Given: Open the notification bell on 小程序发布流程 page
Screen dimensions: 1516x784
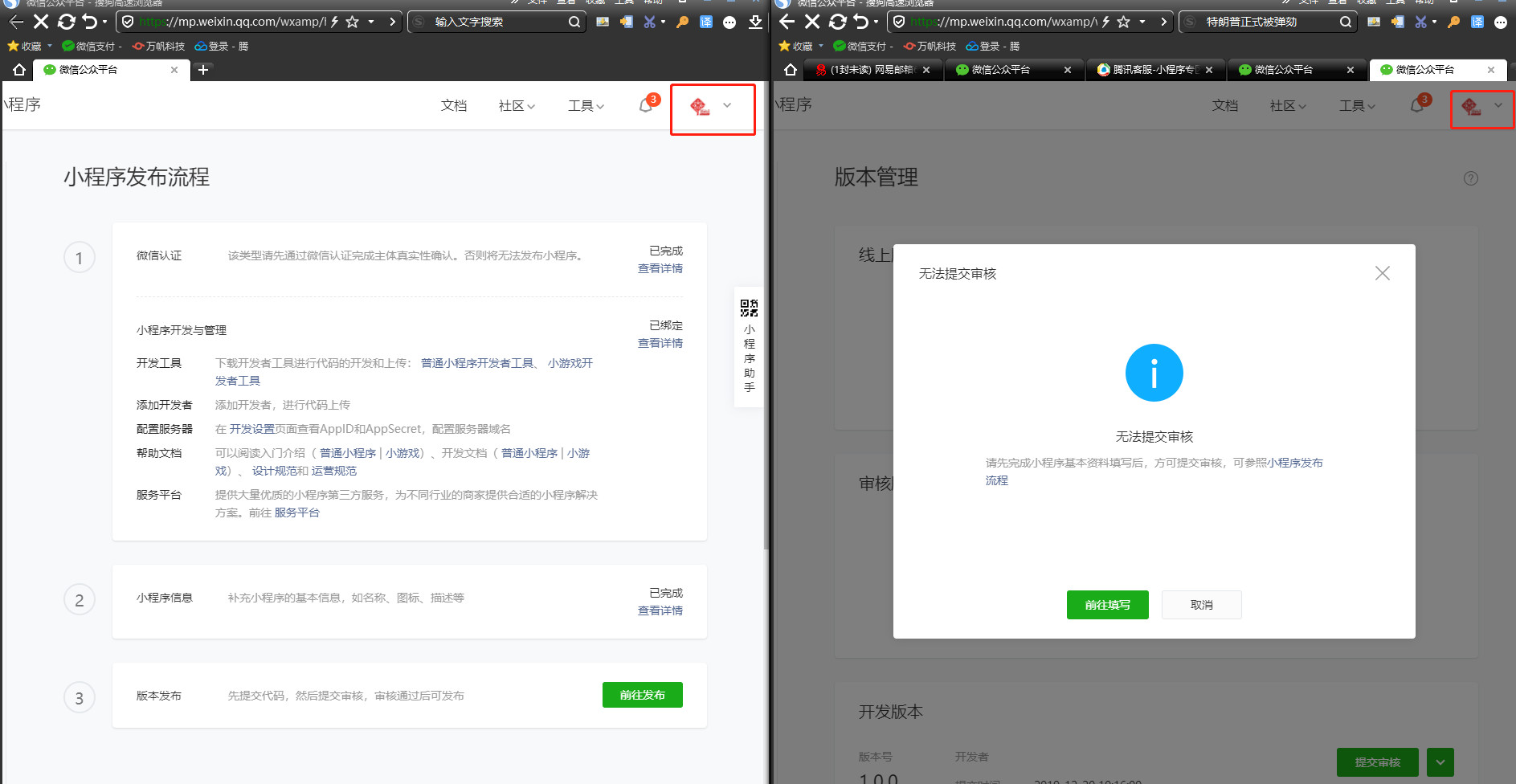Looking at the screenshot, I should tap(647, 105).
